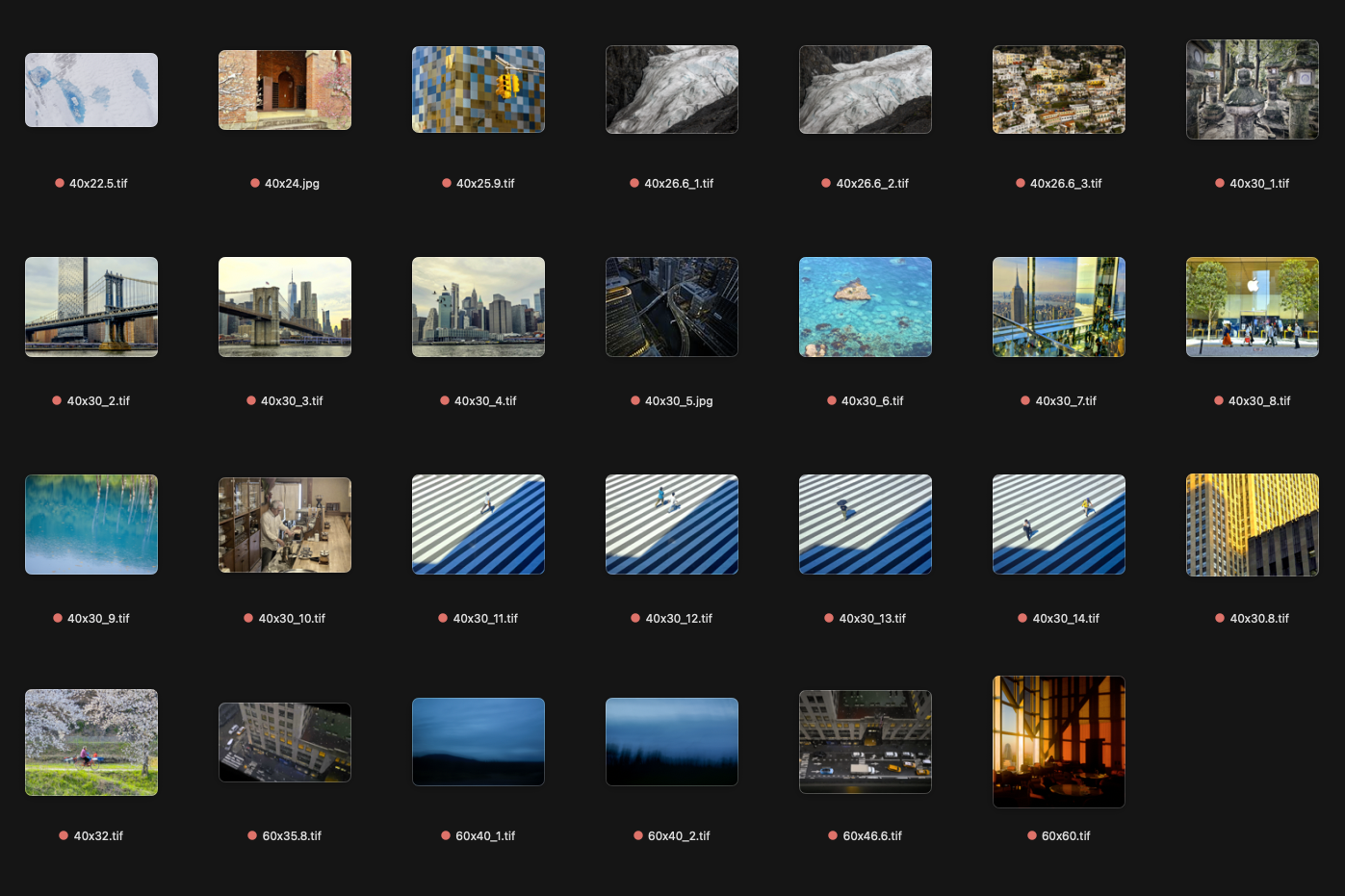
Task: Click the 40x24.jpg file name label
Action: [x=292, y=183]
